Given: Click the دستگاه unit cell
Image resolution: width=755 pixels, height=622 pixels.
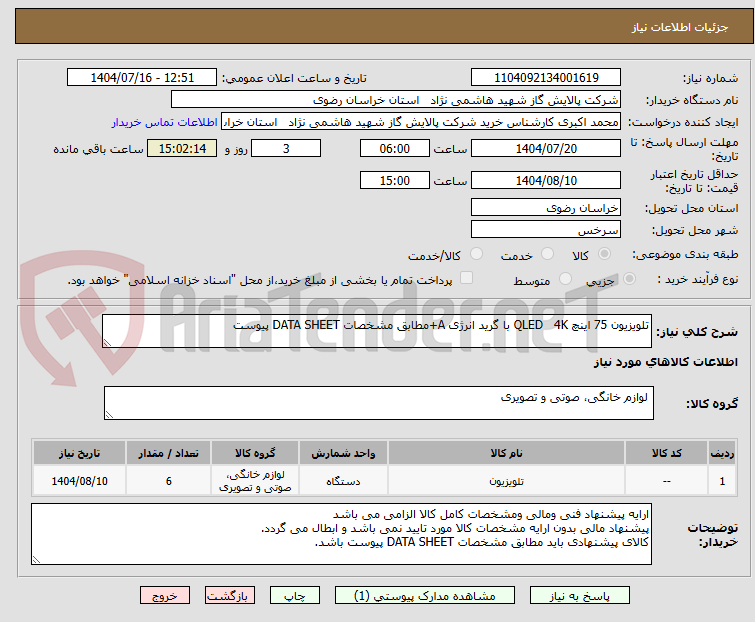Looking at the screenshot, I should coord(343,480).
